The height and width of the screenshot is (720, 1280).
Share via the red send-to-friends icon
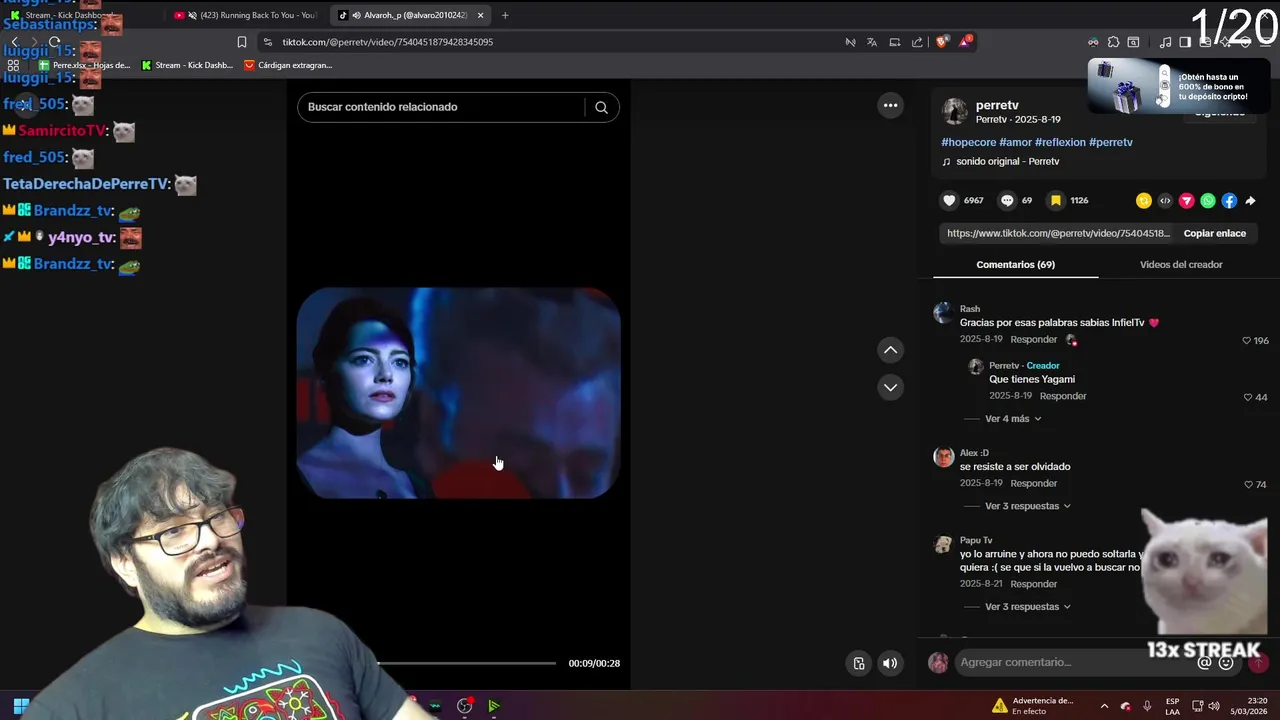coord(1187,201)
